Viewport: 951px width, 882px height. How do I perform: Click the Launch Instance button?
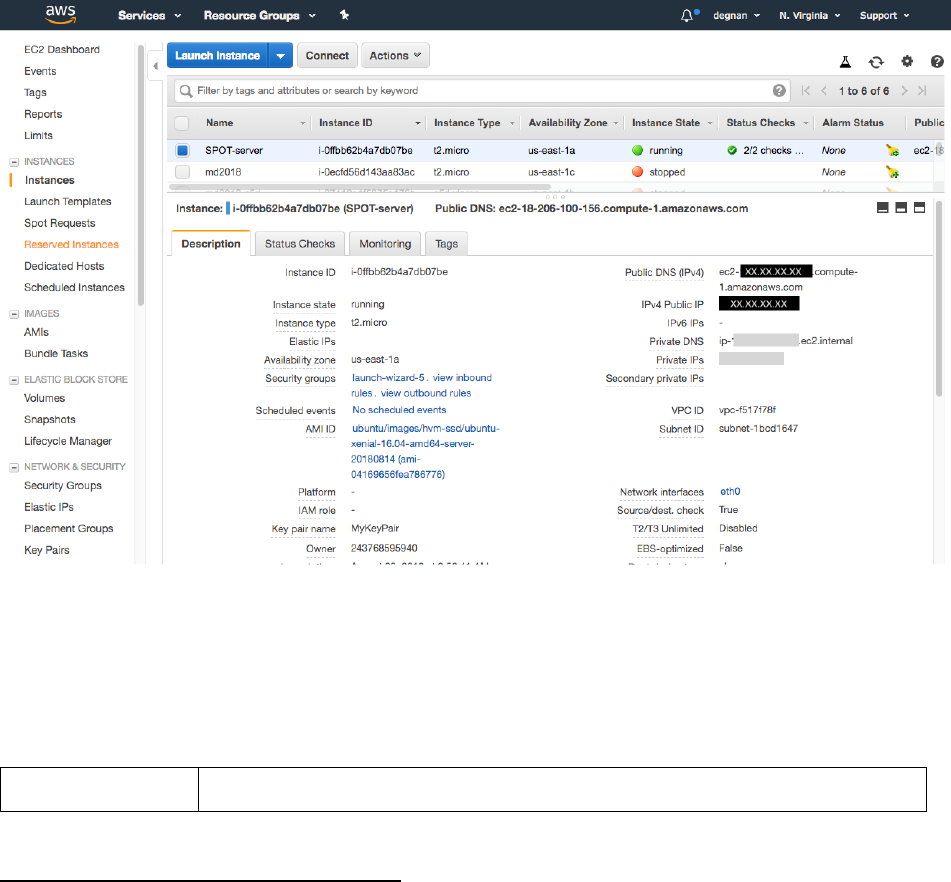click(218, 55)
